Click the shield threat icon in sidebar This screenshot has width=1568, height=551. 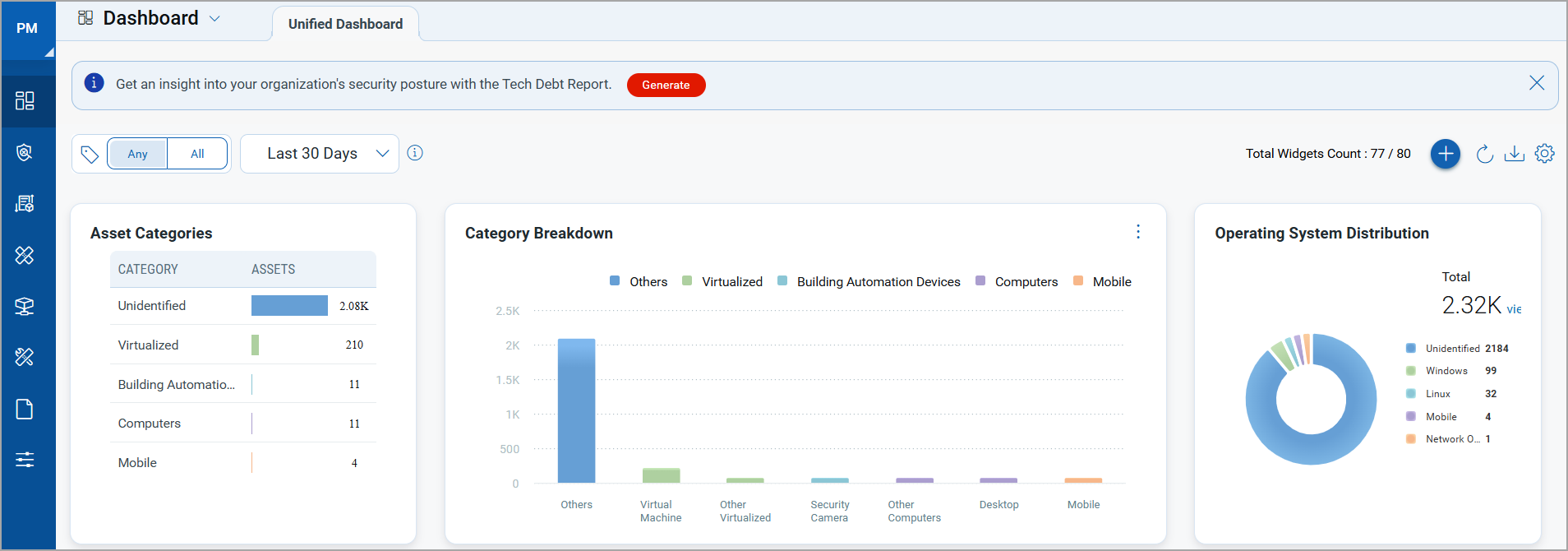(25, 153)
